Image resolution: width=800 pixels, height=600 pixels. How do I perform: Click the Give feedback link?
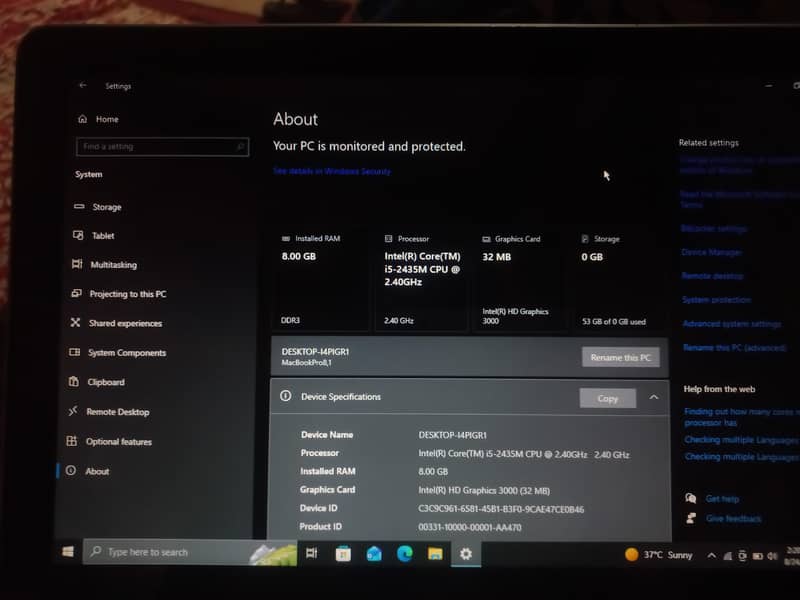(x=734, y=519)
